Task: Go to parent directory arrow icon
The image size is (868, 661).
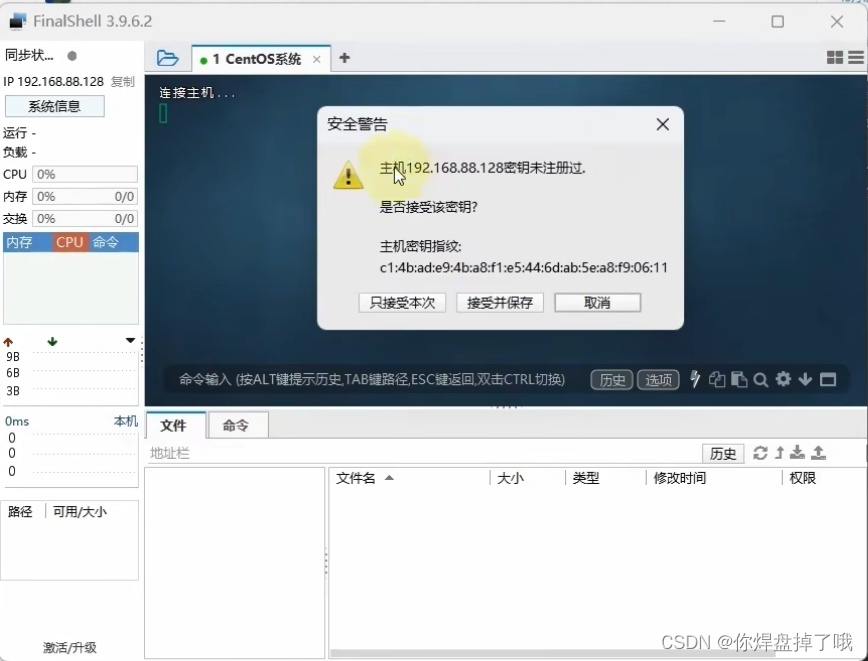Action: (779, 453)
